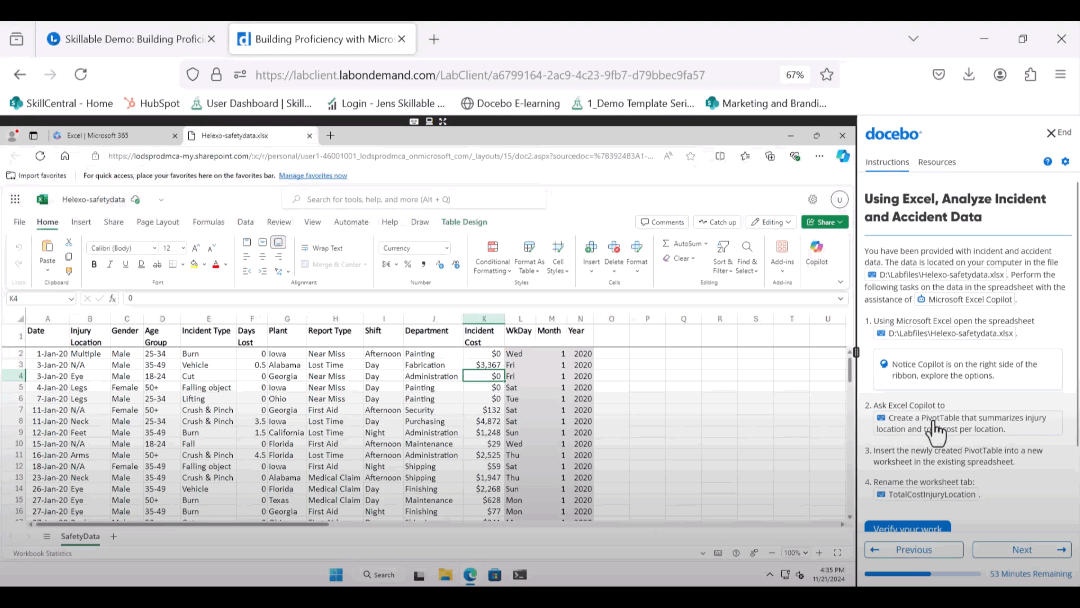1080x608 pixels.
Task: Click the Next button in instructions panel
Action: (x=1021, y=549)
